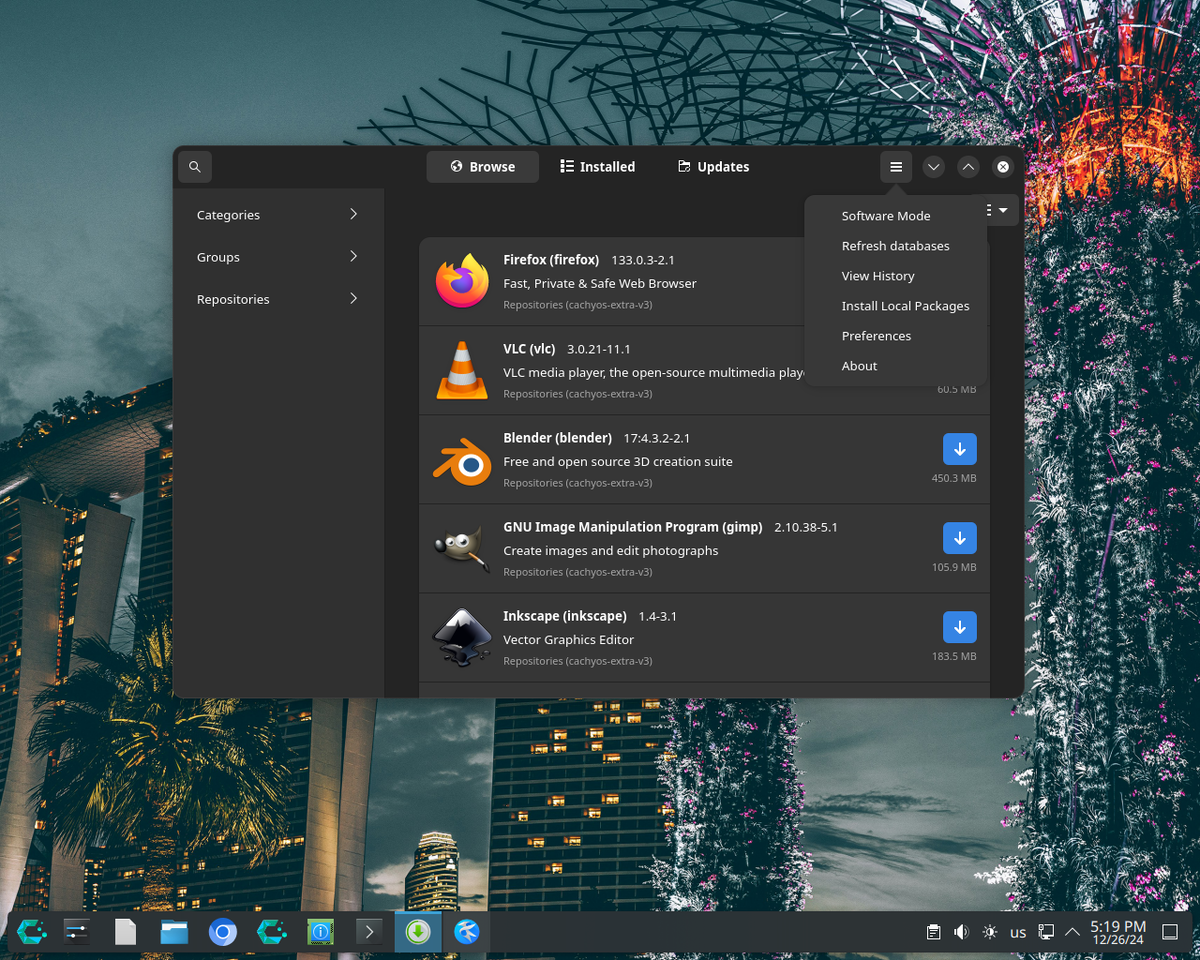Choose Software Mode from the menu
The height and width of the screenshot is (960, 1200).
[886, 216]
